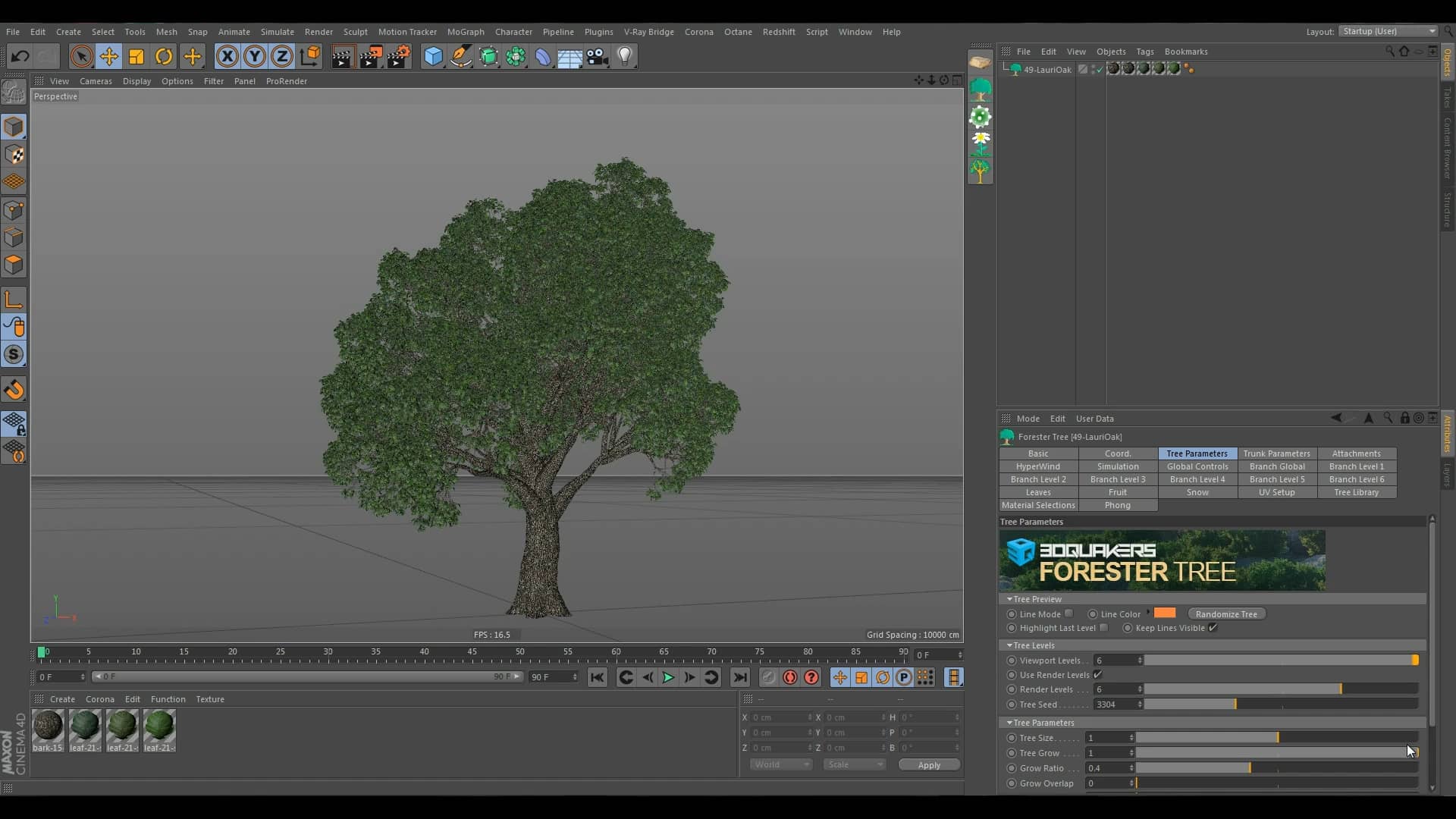
Task: Enable Line Mode checkbox
Action: tap(1068, 613)
